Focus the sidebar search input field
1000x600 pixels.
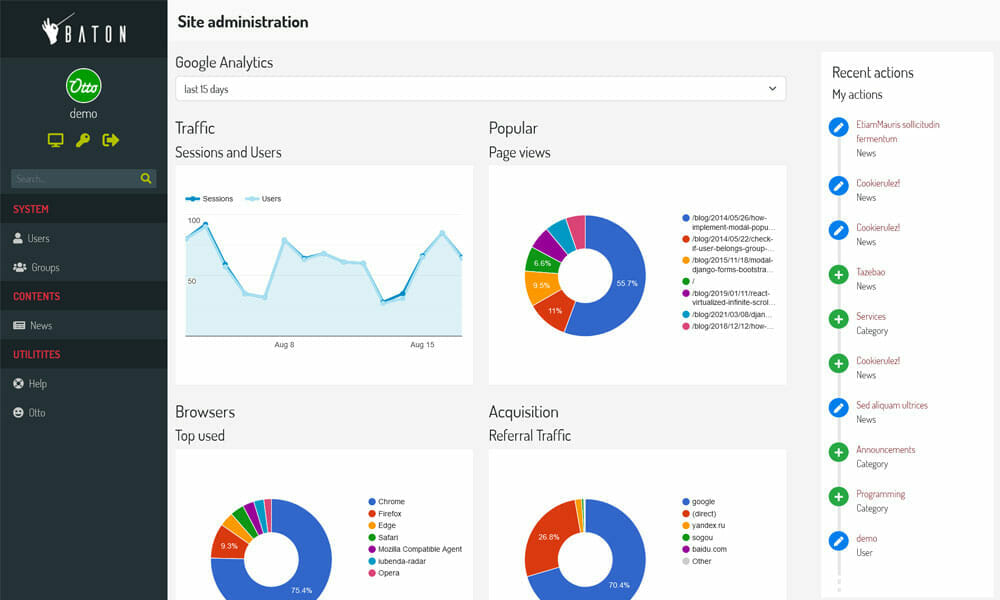74,179
